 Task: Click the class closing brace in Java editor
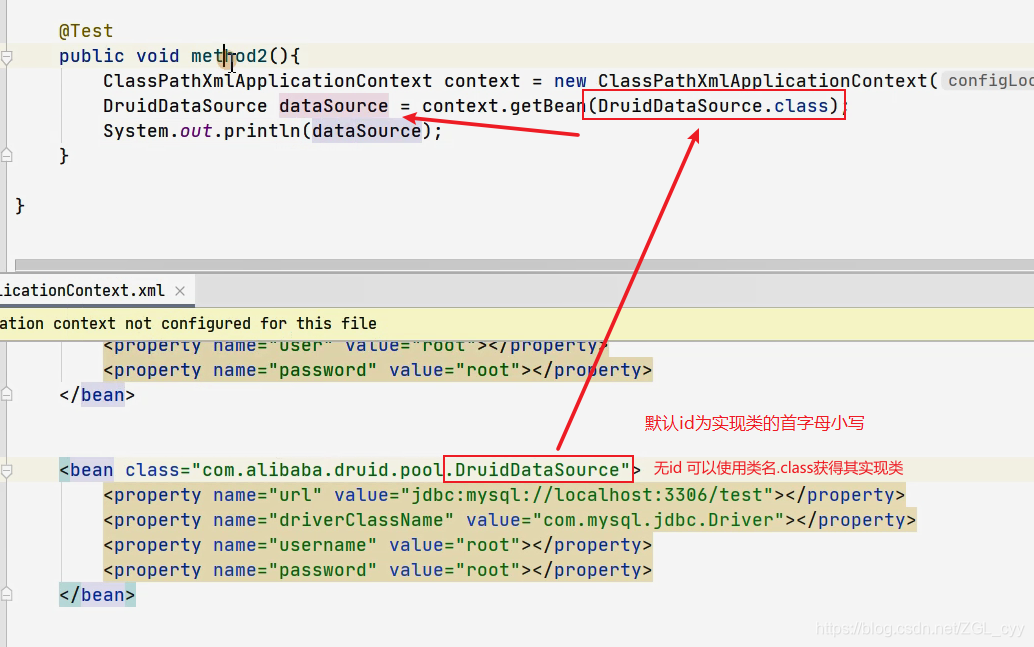20,206
